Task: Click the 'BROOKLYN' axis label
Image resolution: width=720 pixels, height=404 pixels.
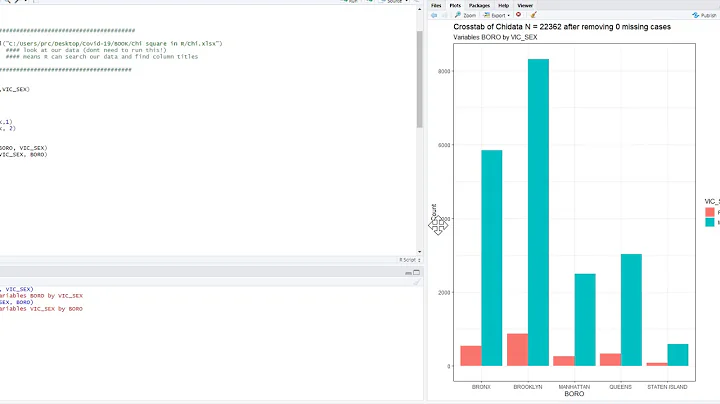Action: point(528,387)
